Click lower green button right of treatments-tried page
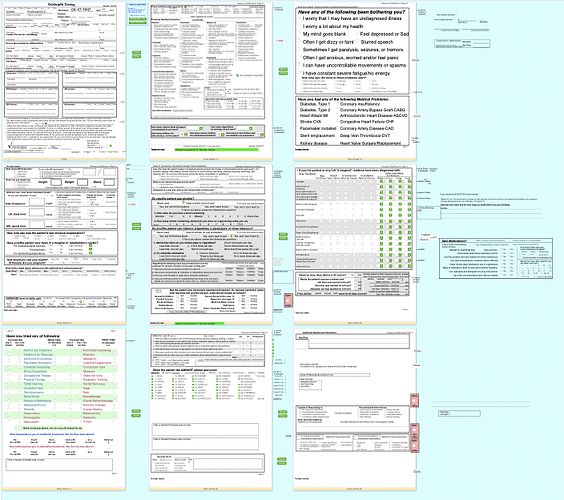 [136, 415]
